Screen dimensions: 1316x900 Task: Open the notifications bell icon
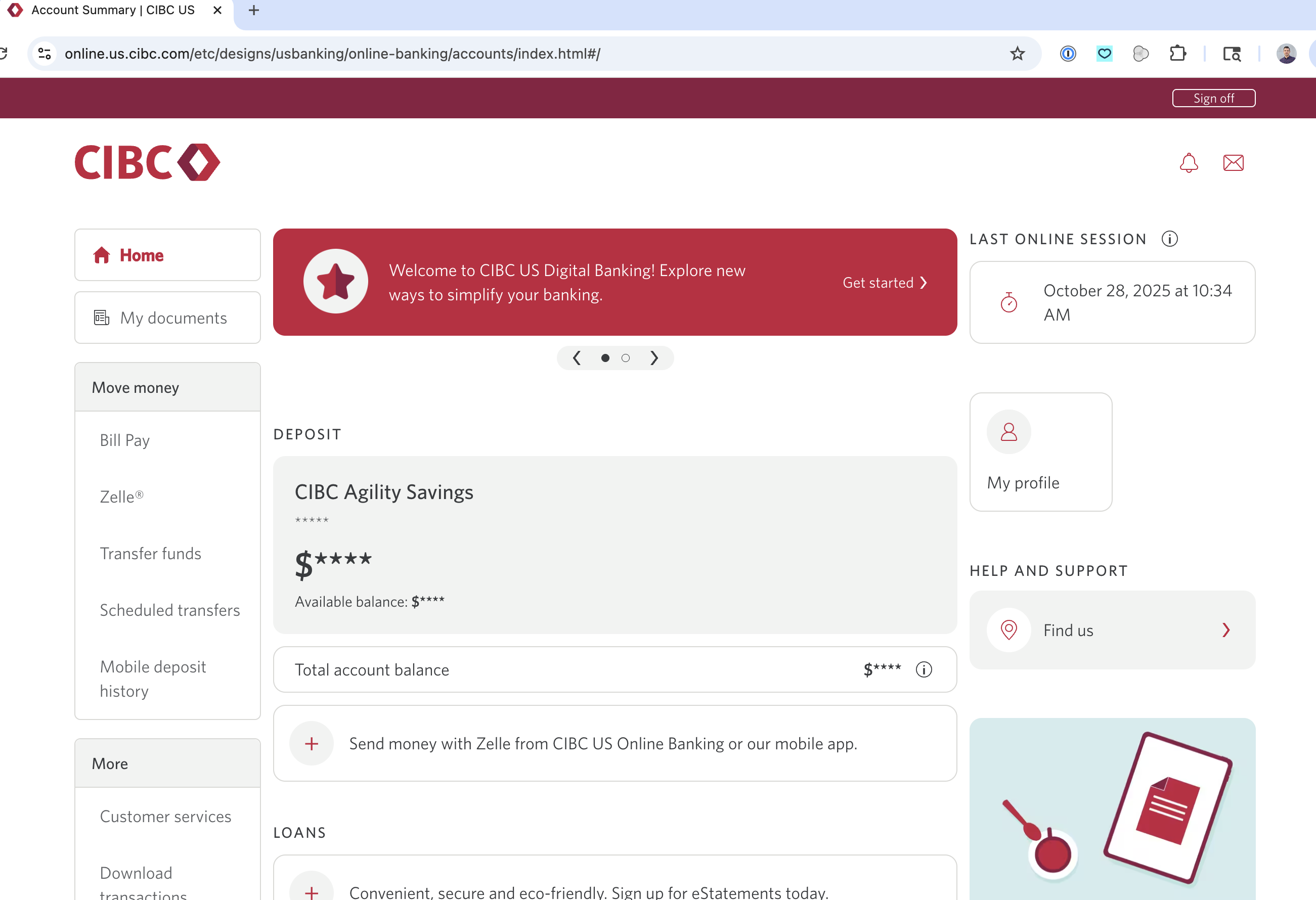1188,163
